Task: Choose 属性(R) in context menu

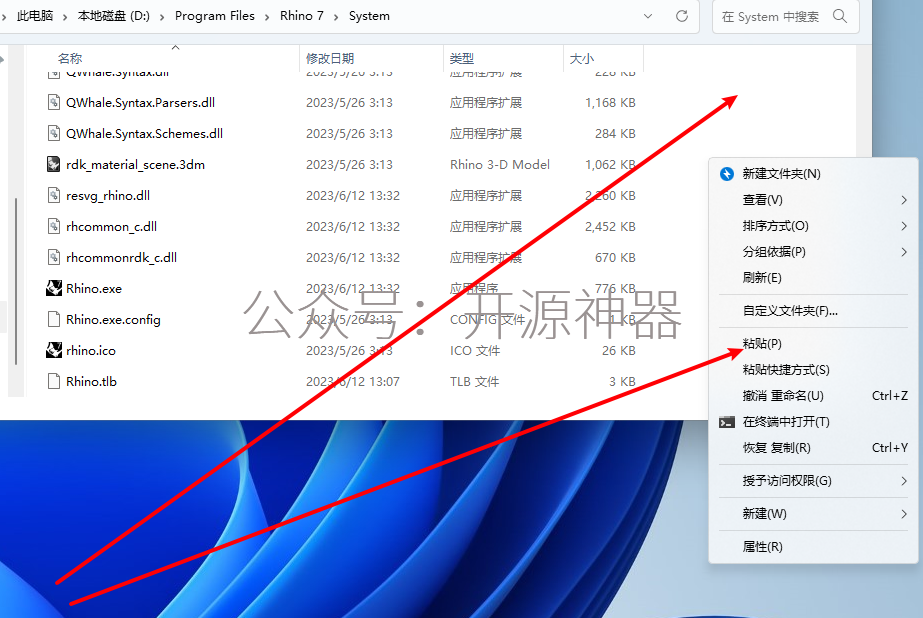Action: coord(814,547)
